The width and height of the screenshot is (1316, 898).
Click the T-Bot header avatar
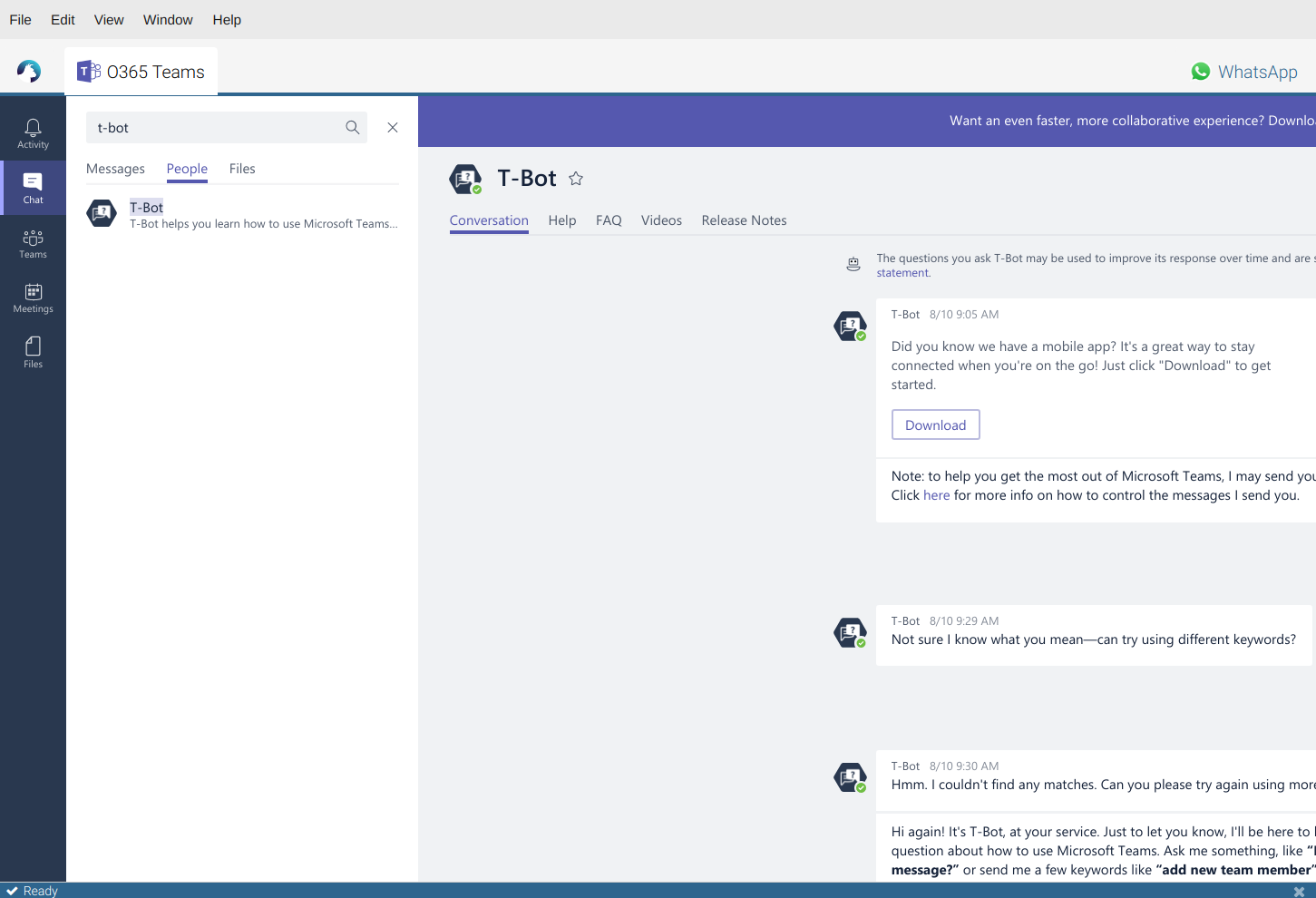click(466, 180)
